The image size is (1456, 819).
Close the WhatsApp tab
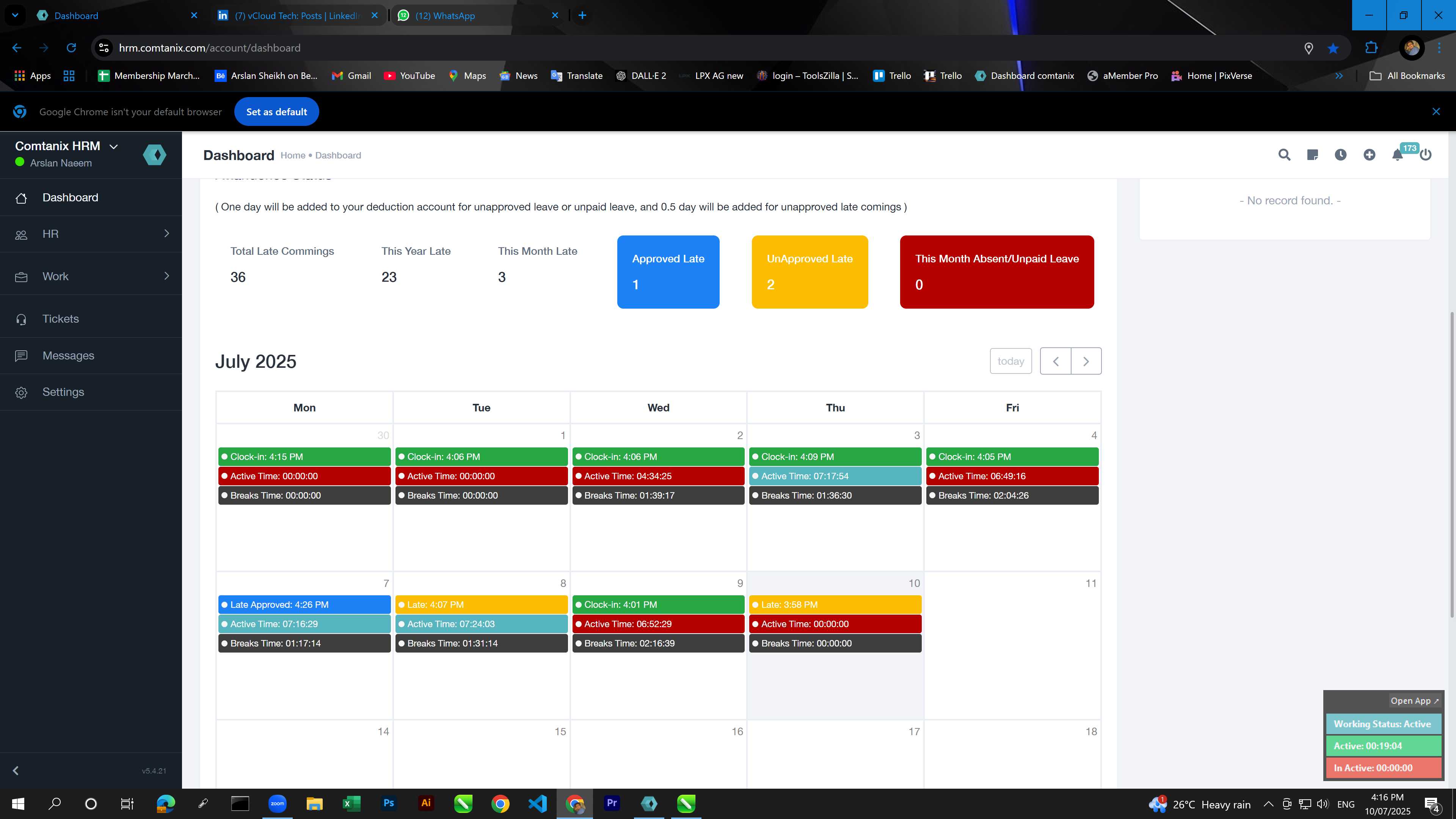point(555,15)
